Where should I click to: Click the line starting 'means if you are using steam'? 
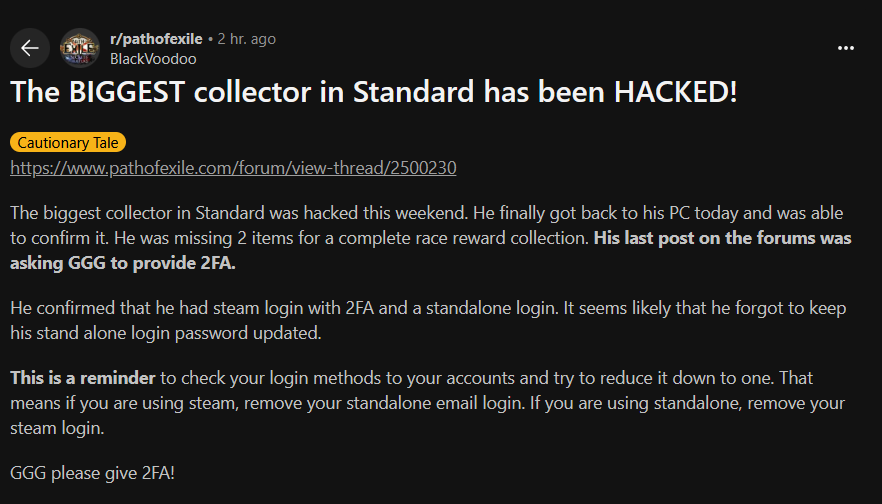coord(428,403)
